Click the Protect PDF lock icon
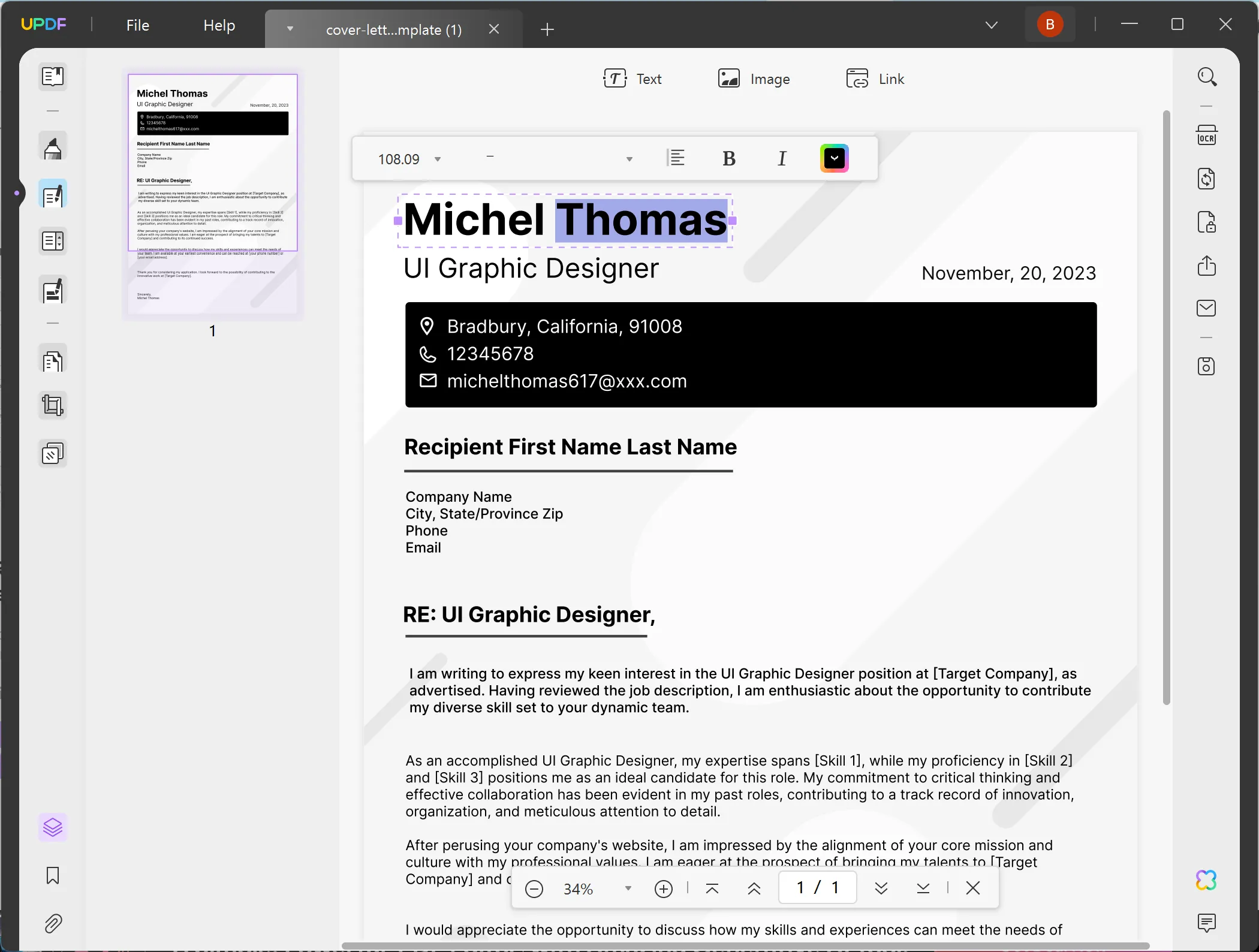1259x952 pixels. tap(1206, 222)
